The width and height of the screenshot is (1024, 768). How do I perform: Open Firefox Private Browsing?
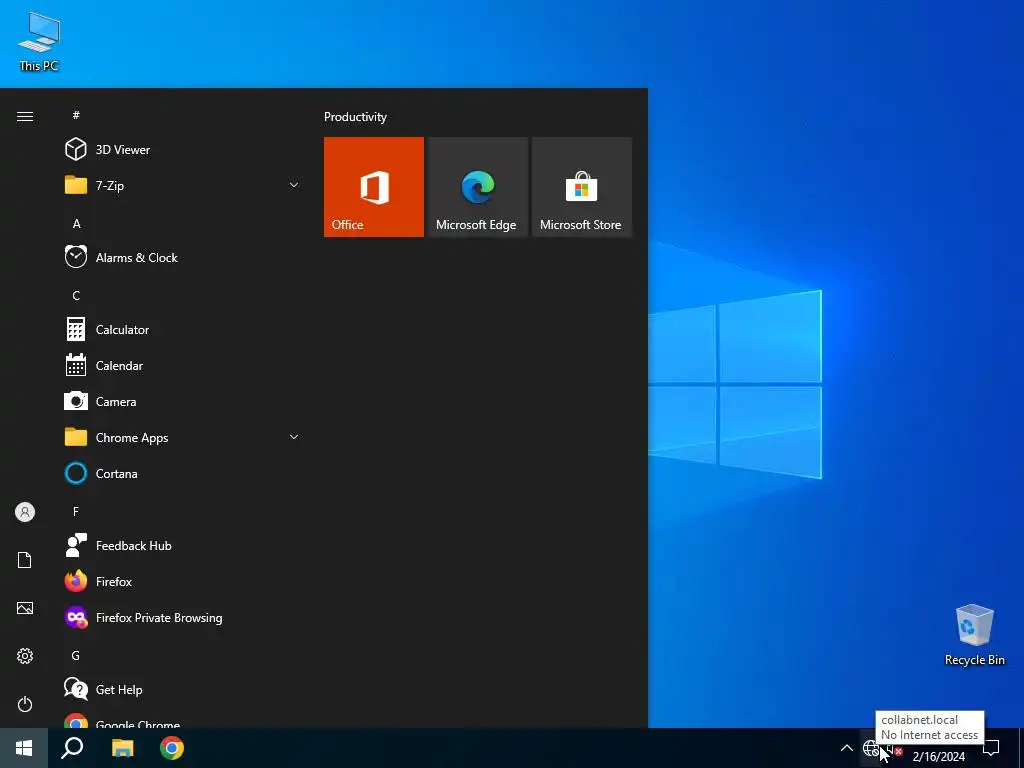tap(183, 617)
